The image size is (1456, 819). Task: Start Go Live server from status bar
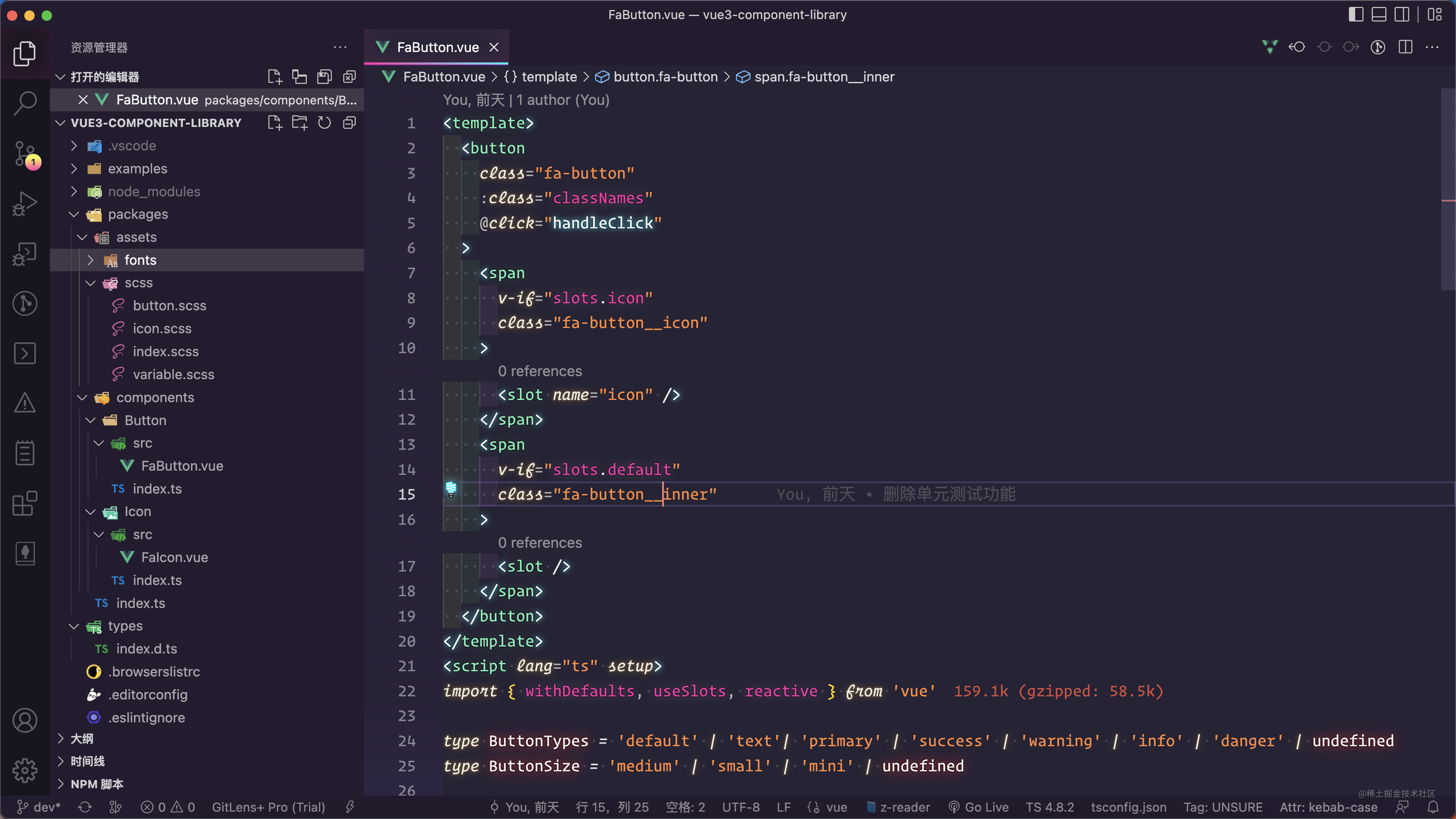pos(979,806)
